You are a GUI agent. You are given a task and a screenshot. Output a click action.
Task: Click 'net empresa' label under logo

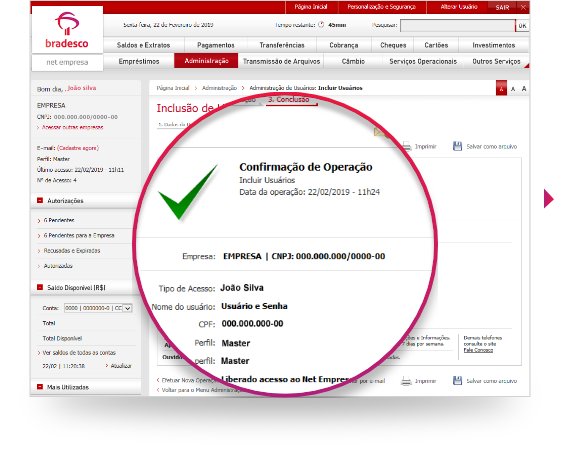click(x=67, y=62)
